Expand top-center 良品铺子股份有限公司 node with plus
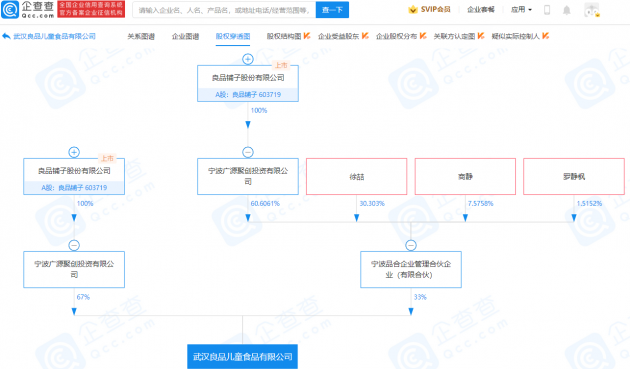The image size is (630, 369). tap(248, 59)
